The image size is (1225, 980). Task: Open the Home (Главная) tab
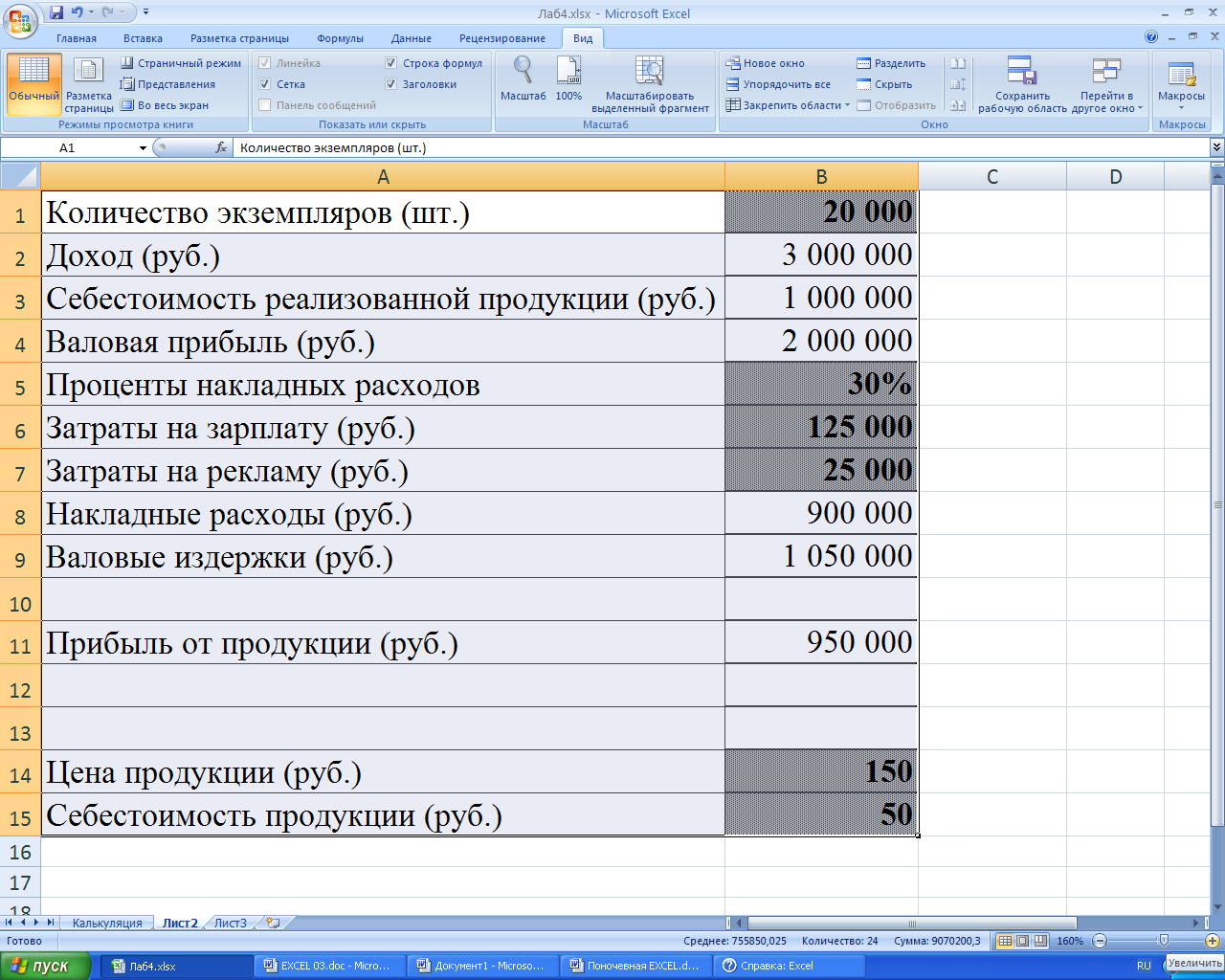point(77,38)
